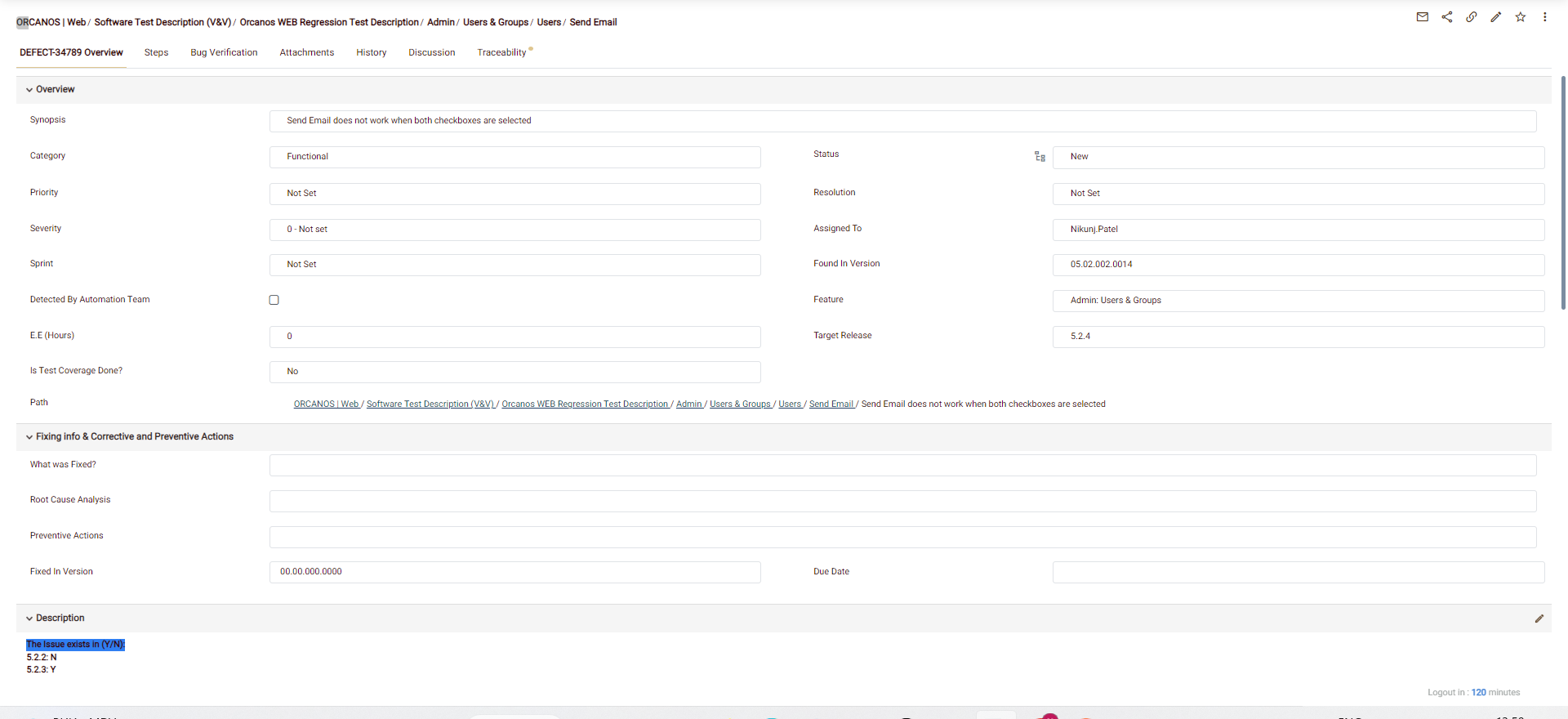Screen dimensions: 1568x719
Task: Click the share icon in top toolbar
Action: pyautogui.click(x=1446, y=17)
